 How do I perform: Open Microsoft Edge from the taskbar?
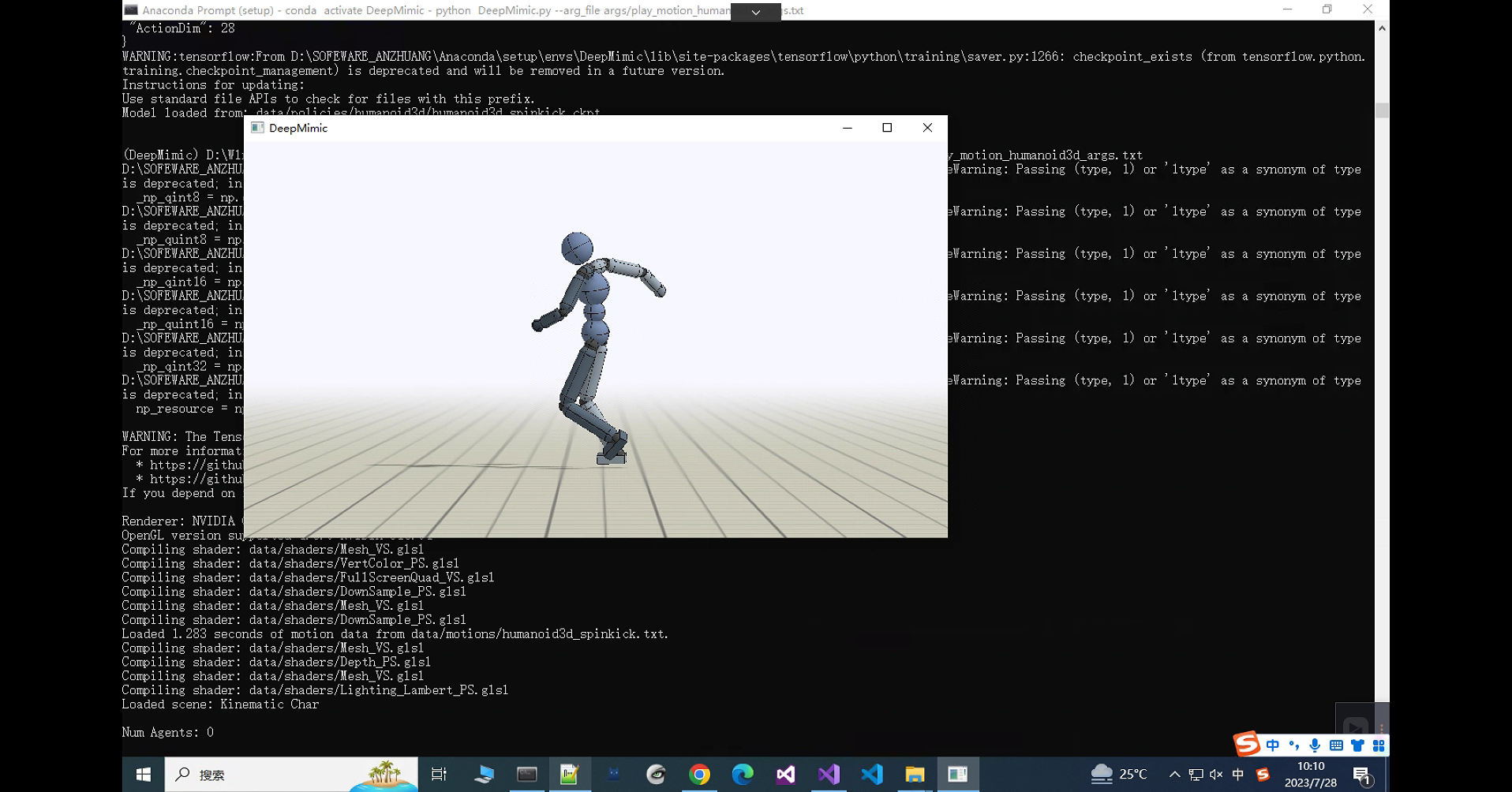point(743,774)
